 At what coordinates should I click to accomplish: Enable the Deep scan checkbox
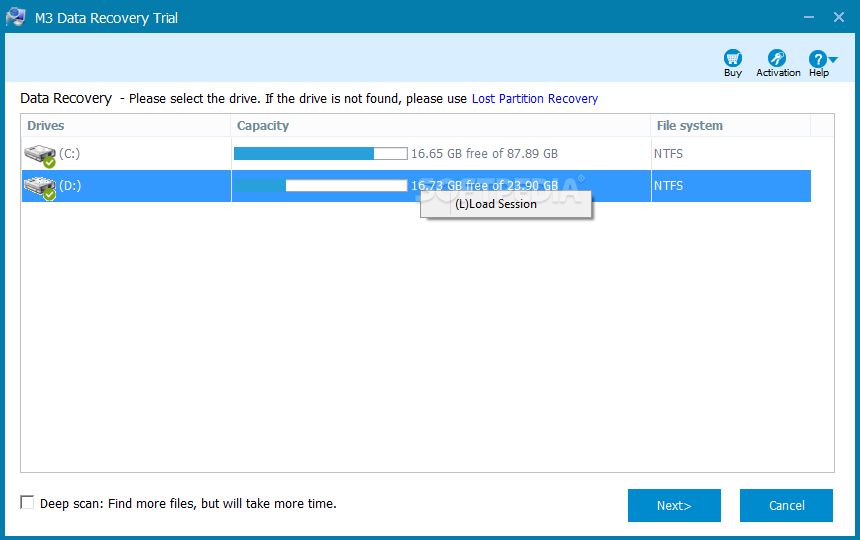pos(27,502)
